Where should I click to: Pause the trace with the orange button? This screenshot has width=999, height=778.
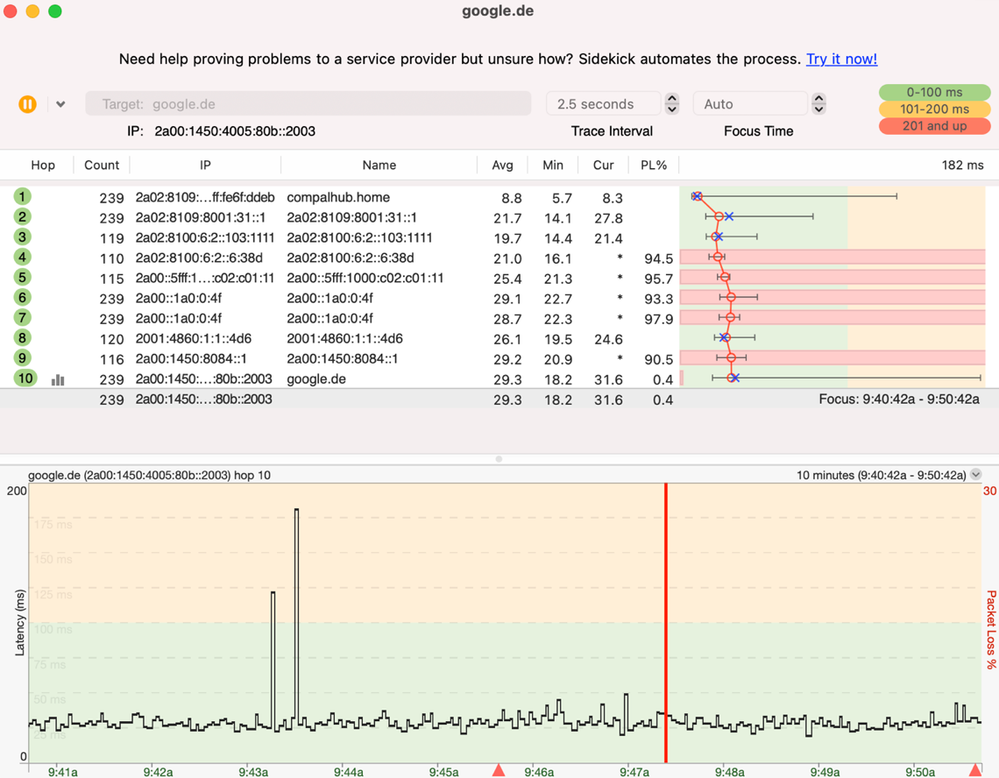tap(27, 104)
